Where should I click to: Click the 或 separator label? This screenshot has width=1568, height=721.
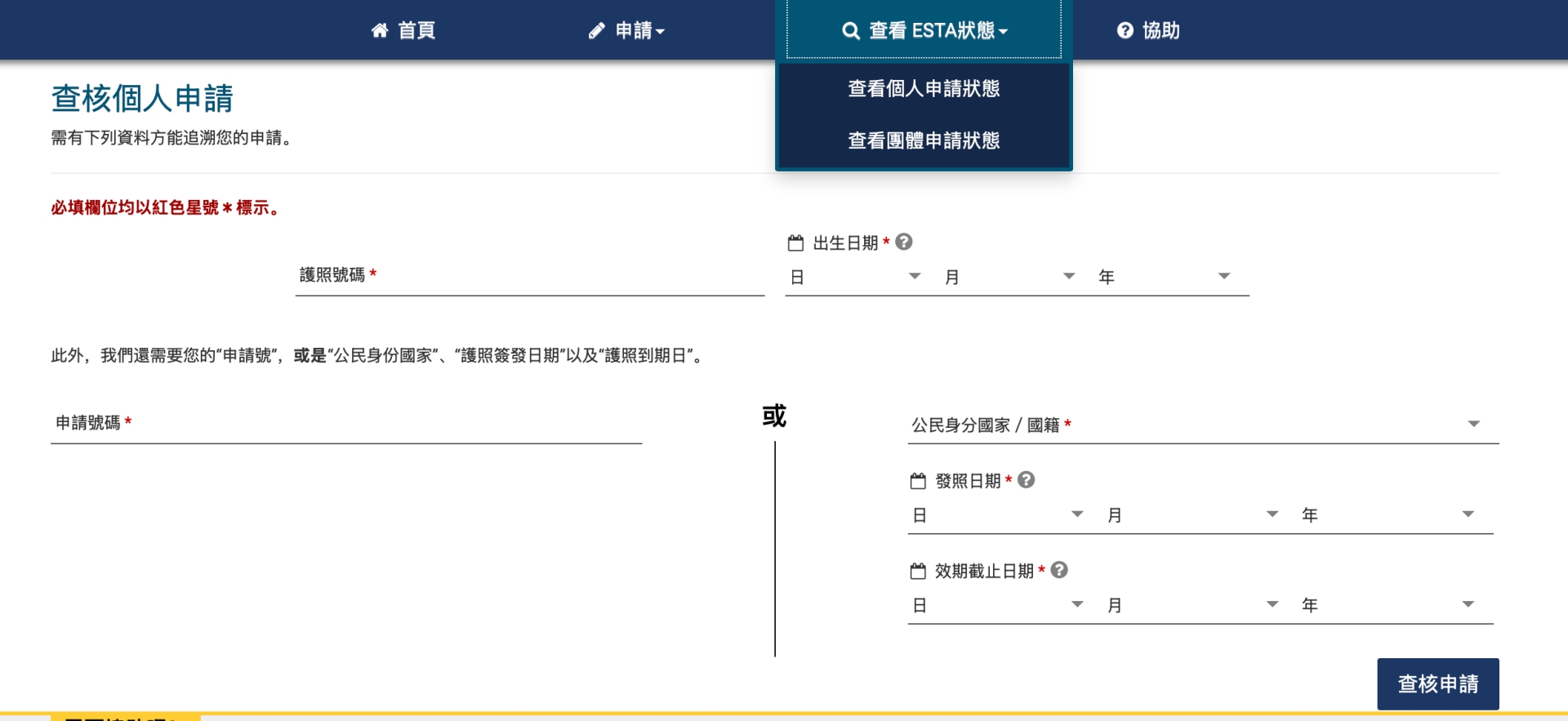(x=774, y=416)
